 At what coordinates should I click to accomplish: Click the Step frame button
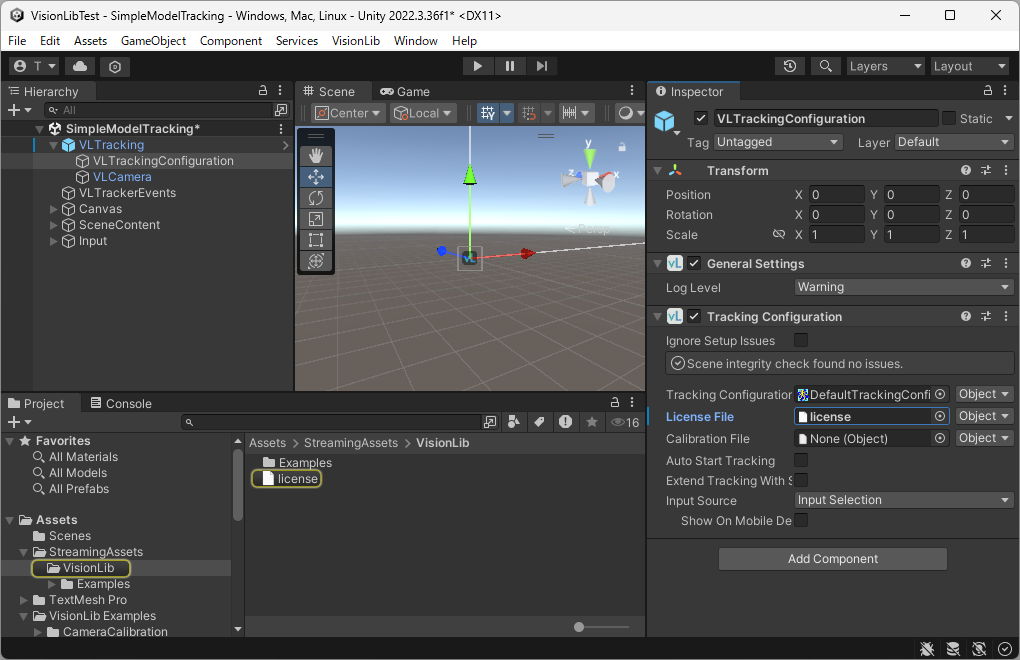(541, 66)
